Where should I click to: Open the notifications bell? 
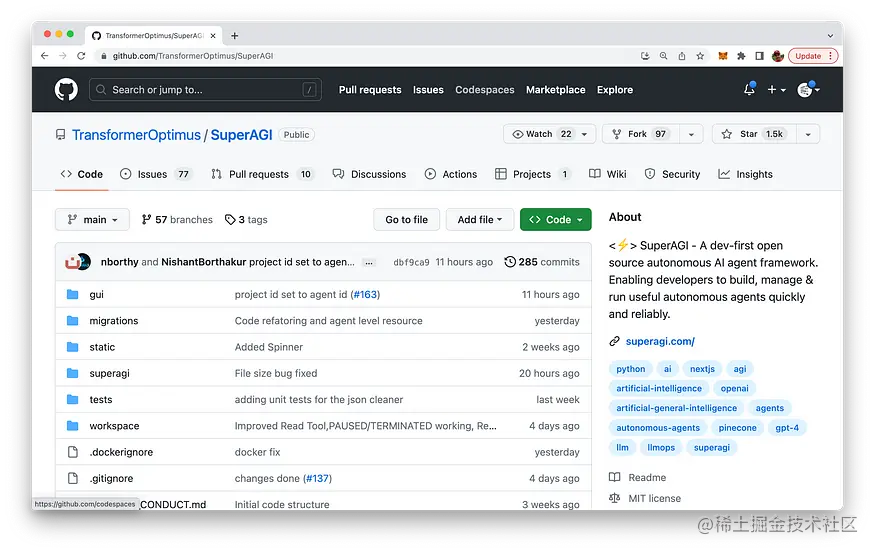tap(749, 89)
